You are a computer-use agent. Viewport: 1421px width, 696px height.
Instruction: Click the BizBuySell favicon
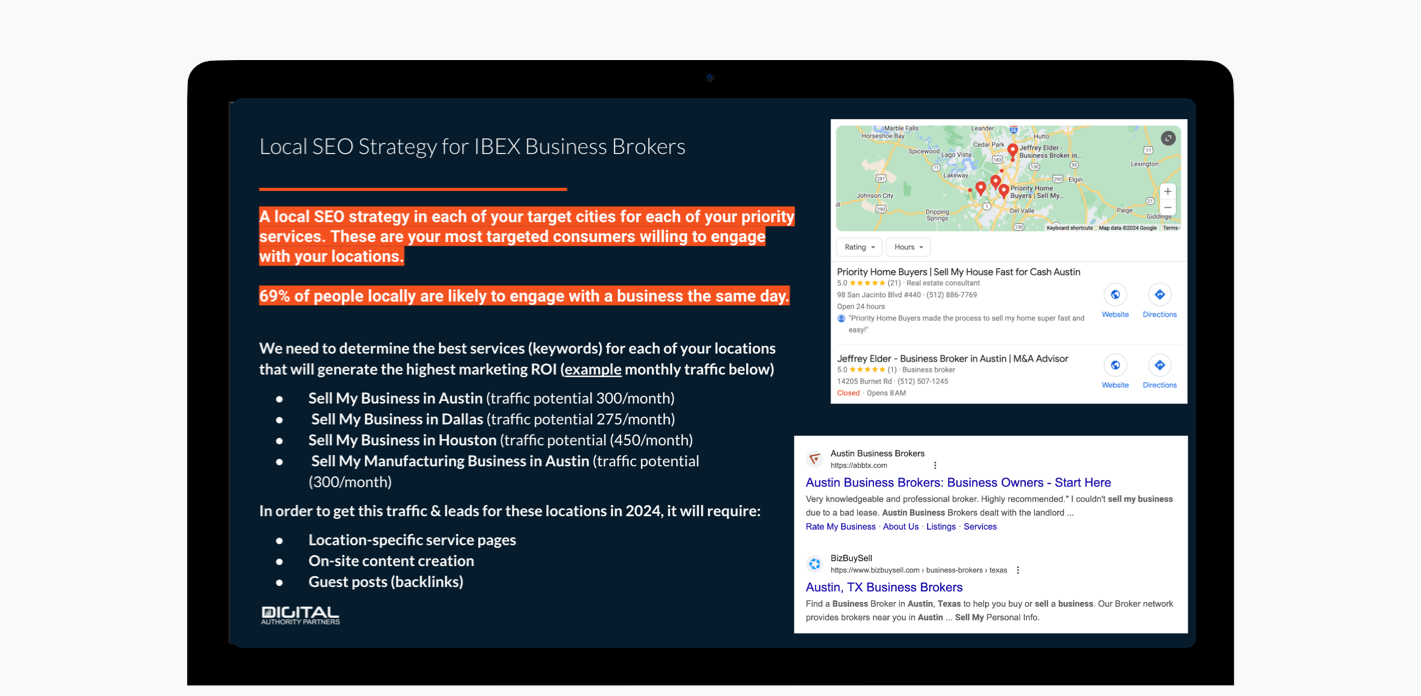[815, 564]
